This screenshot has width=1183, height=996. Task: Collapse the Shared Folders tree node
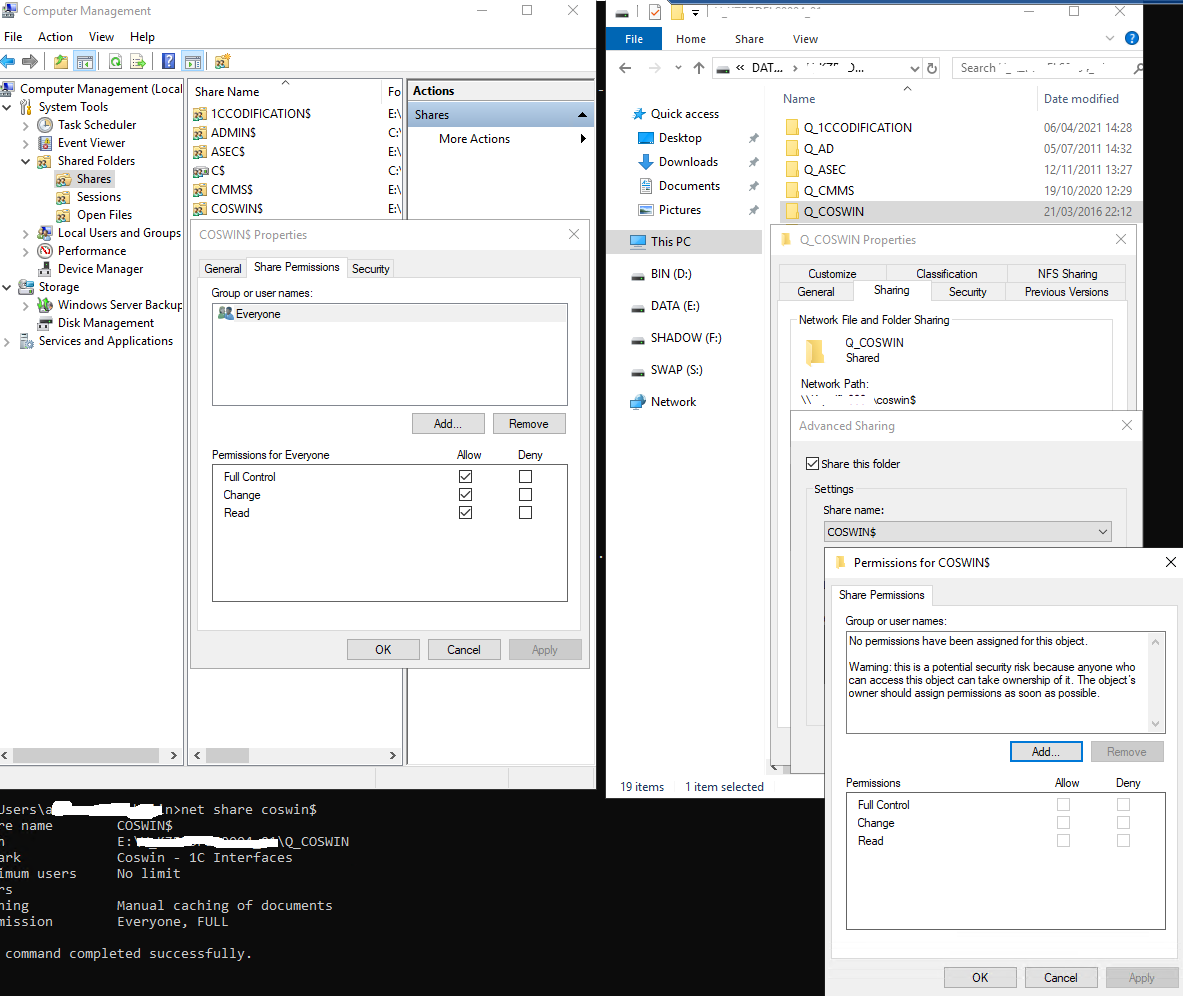[26, 161]
